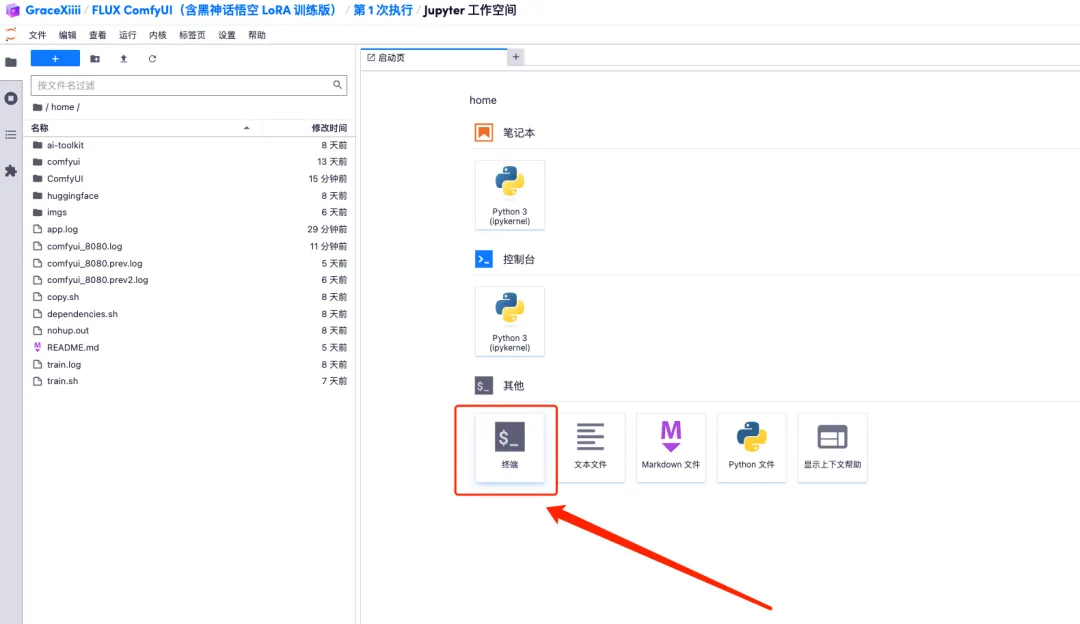Screen dimensions: 1080x624
Task: Open the extension manager puzzle icon
Action: 11,171
